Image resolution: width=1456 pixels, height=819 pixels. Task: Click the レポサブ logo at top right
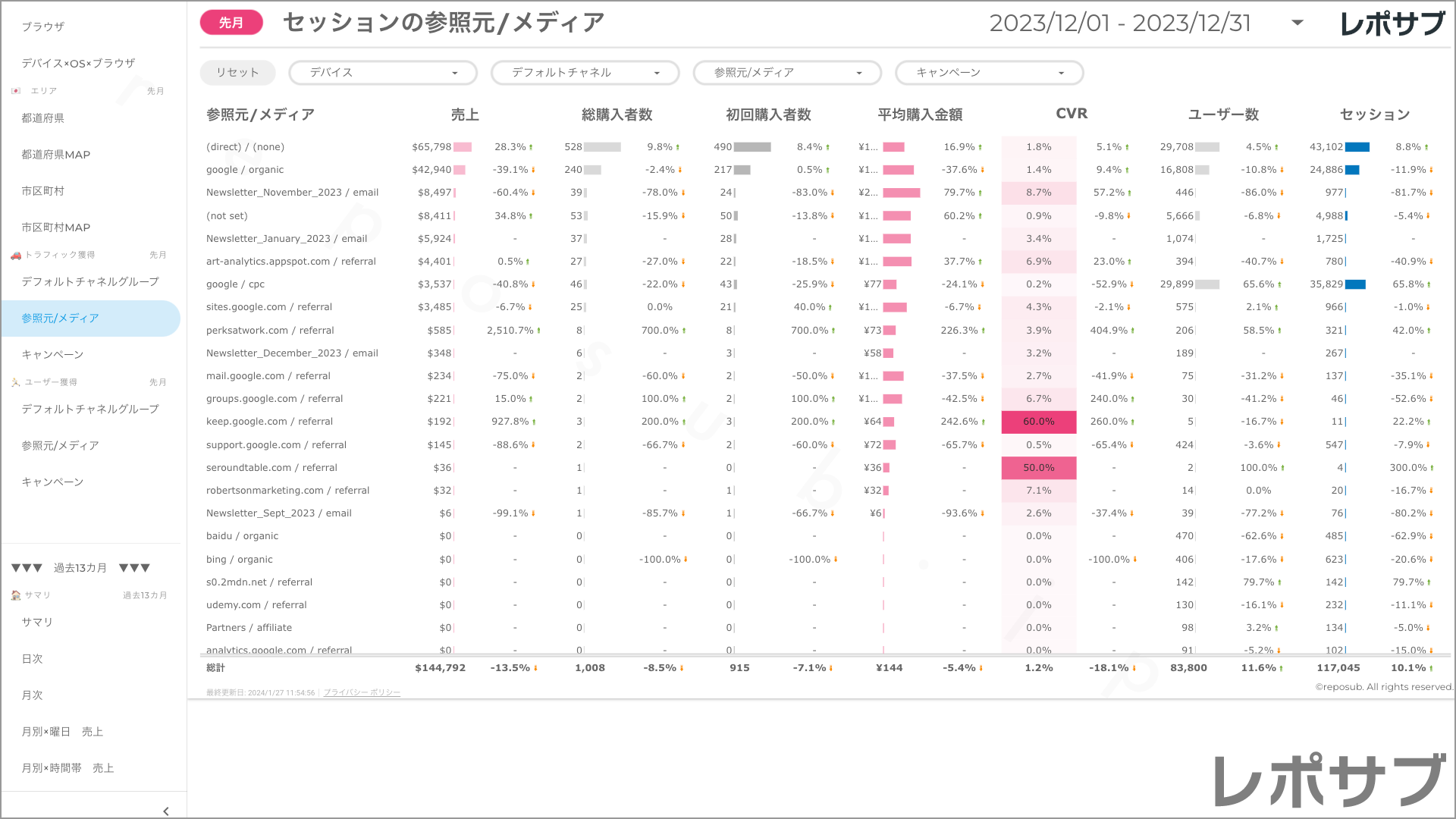point(1392,24)
